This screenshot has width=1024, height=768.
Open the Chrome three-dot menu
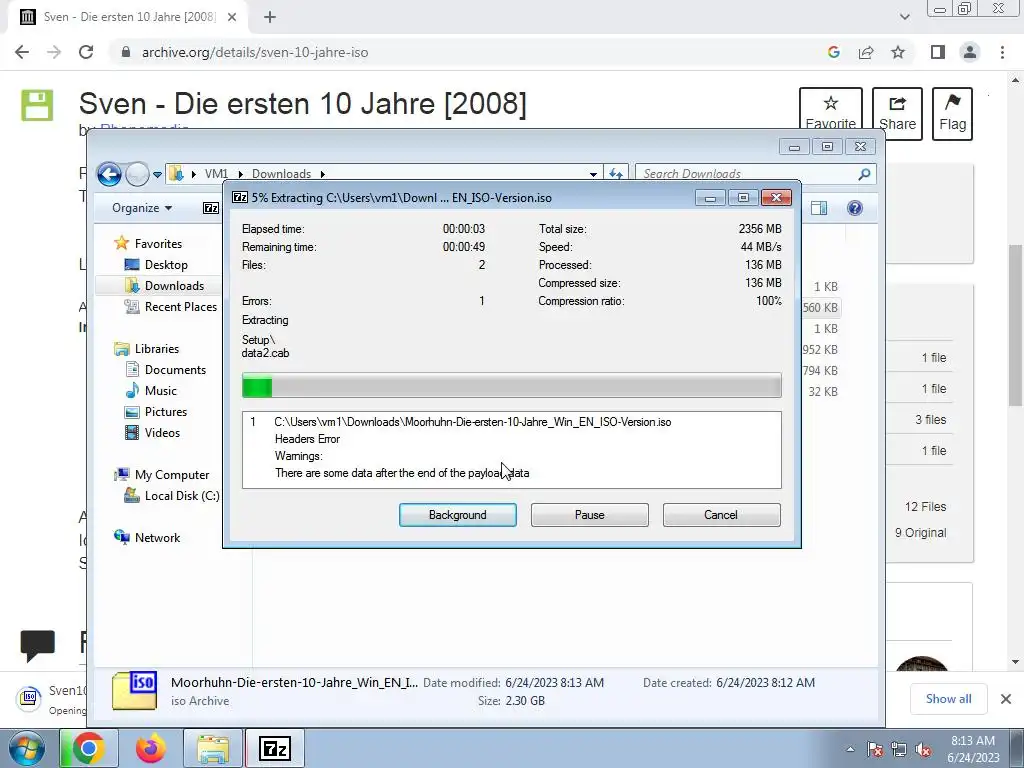pyautogui.click(x=1002, y=52)
